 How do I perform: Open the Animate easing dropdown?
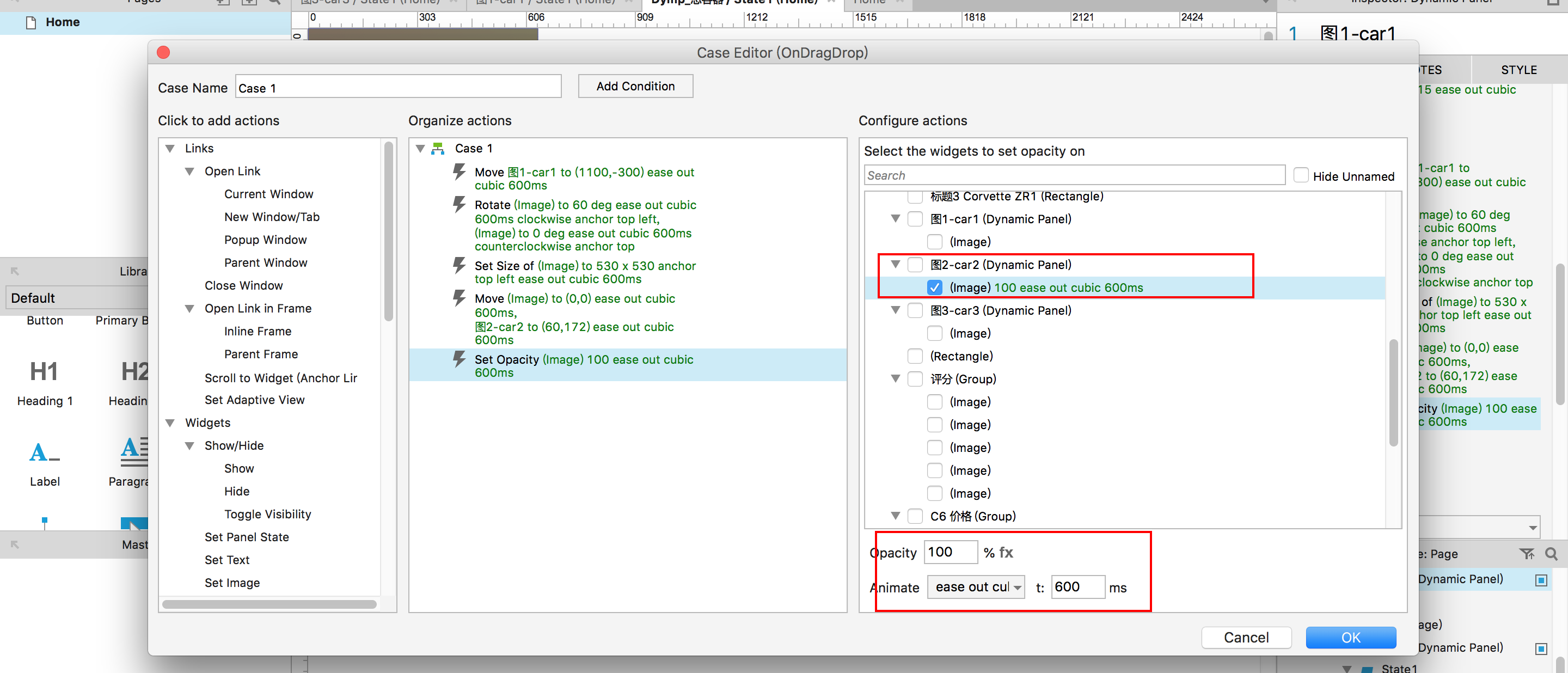click(976, 587)
